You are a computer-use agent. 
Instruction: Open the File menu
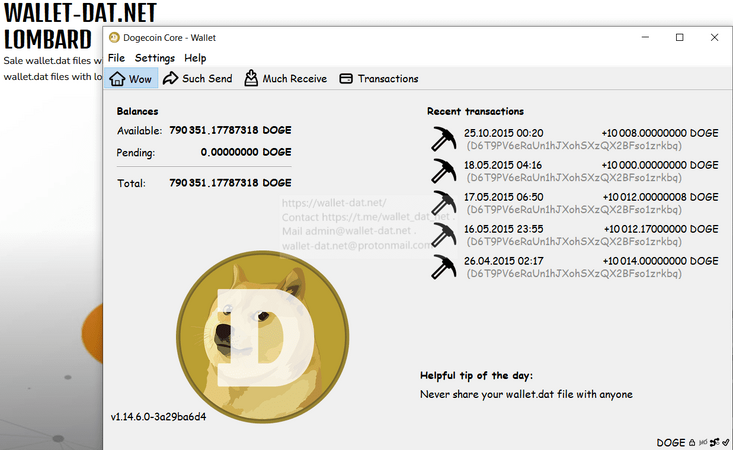(116, 58)
